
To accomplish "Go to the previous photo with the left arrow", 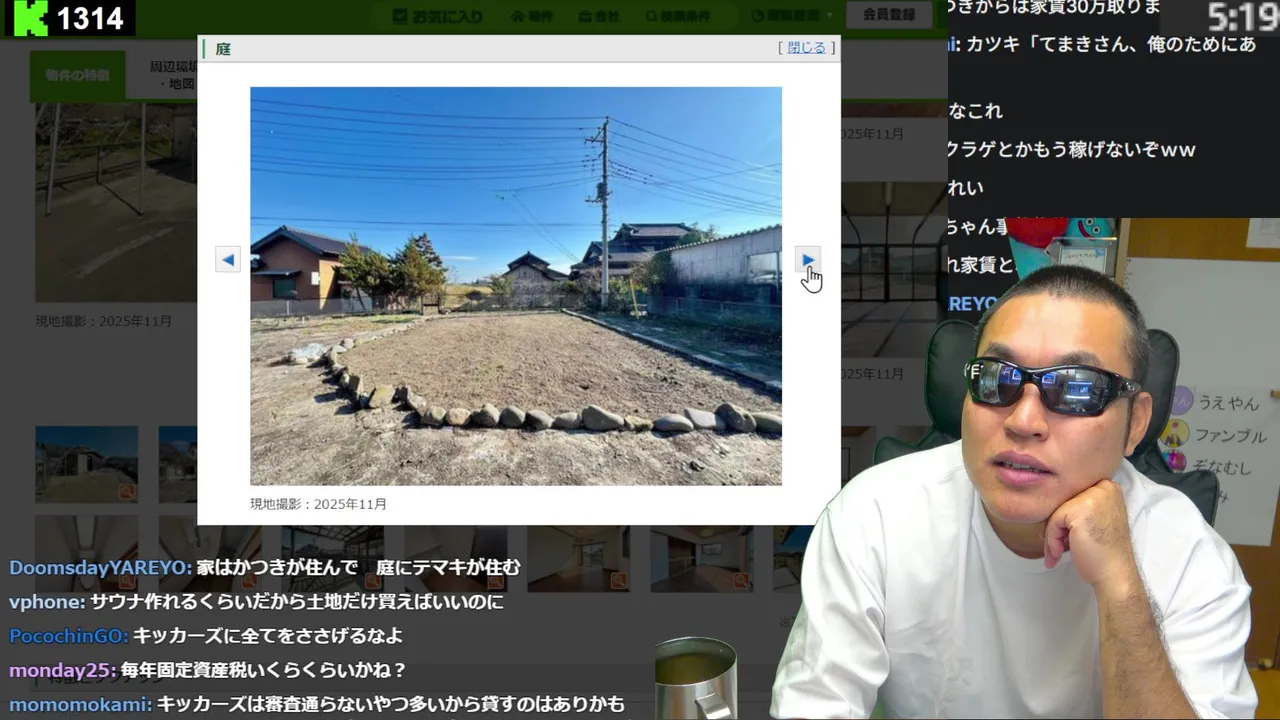I will tap(228, 260).
